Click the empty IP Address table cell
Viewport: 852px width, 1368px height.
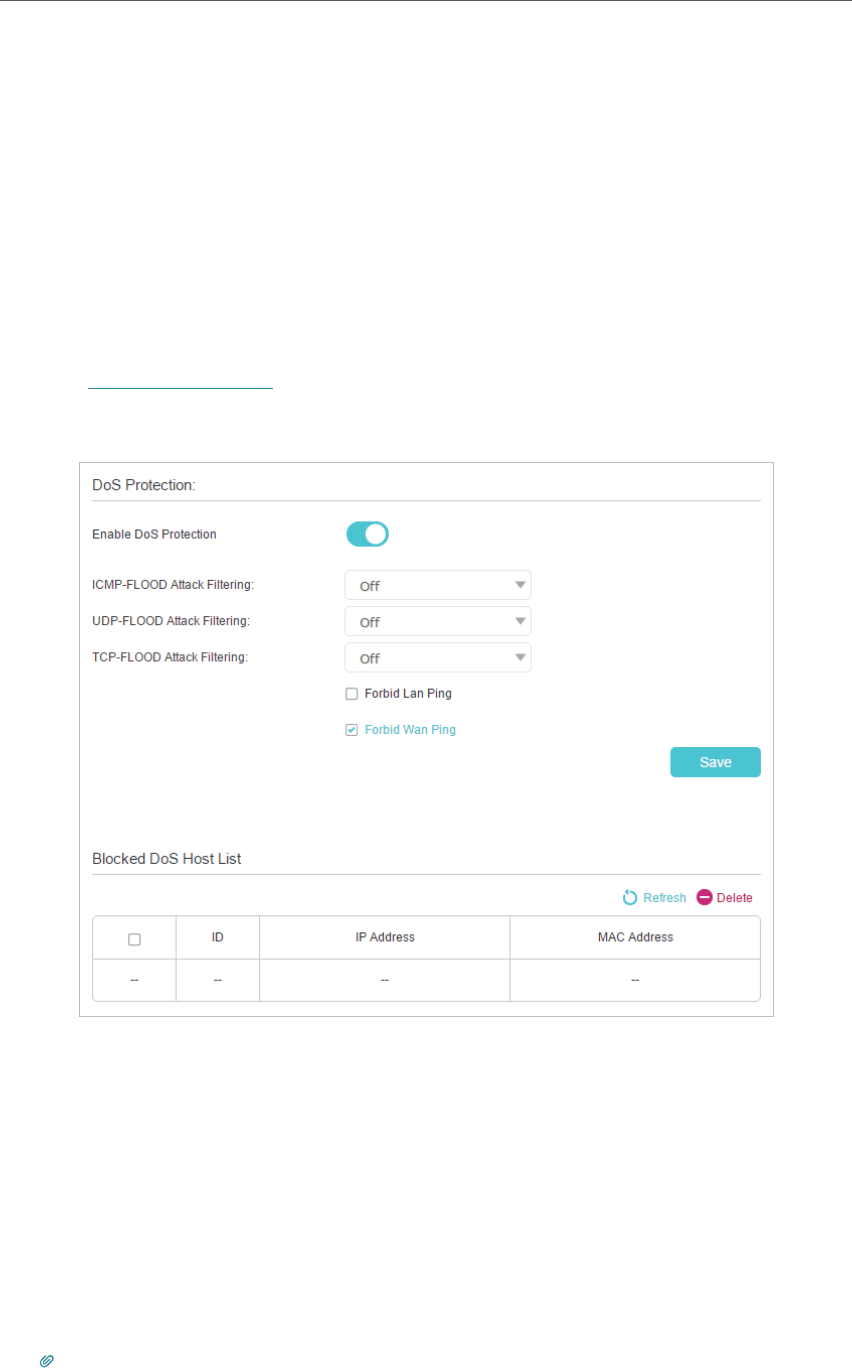pyautogui.click(x=385, y=981)
